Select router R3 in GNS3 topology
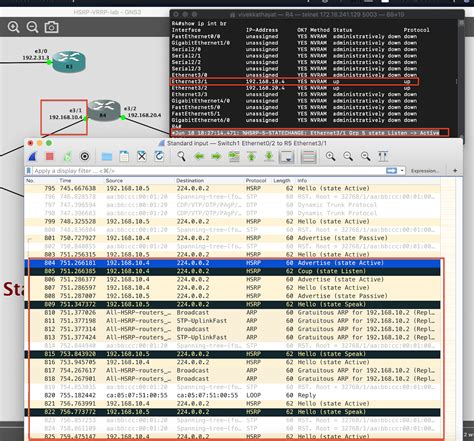This screenshot has height=441, width=474. point(69,61)
